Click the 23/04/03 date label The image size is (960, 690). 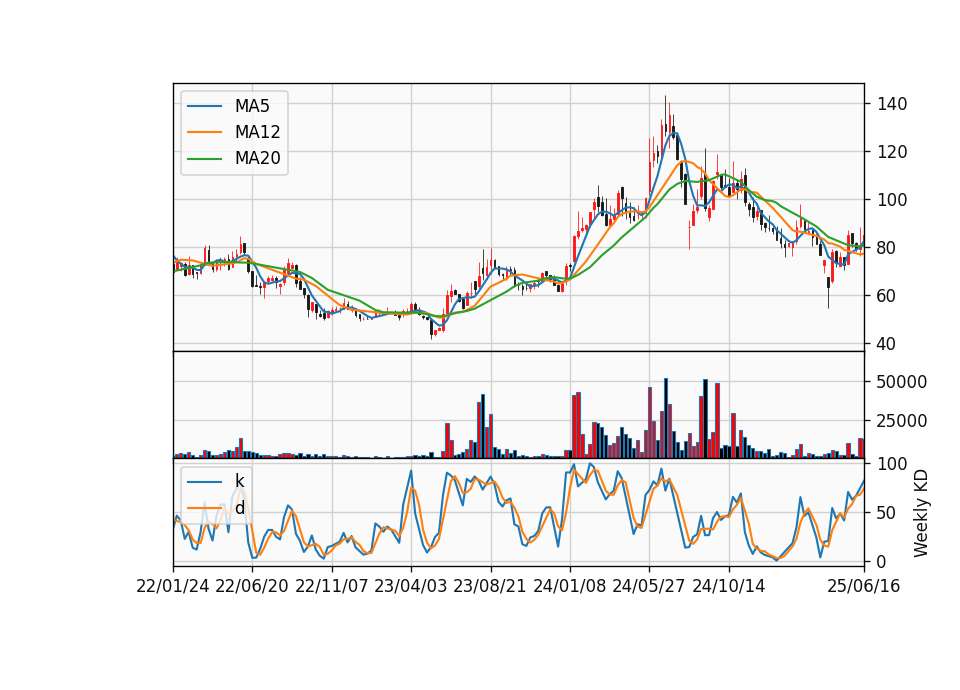411,587
